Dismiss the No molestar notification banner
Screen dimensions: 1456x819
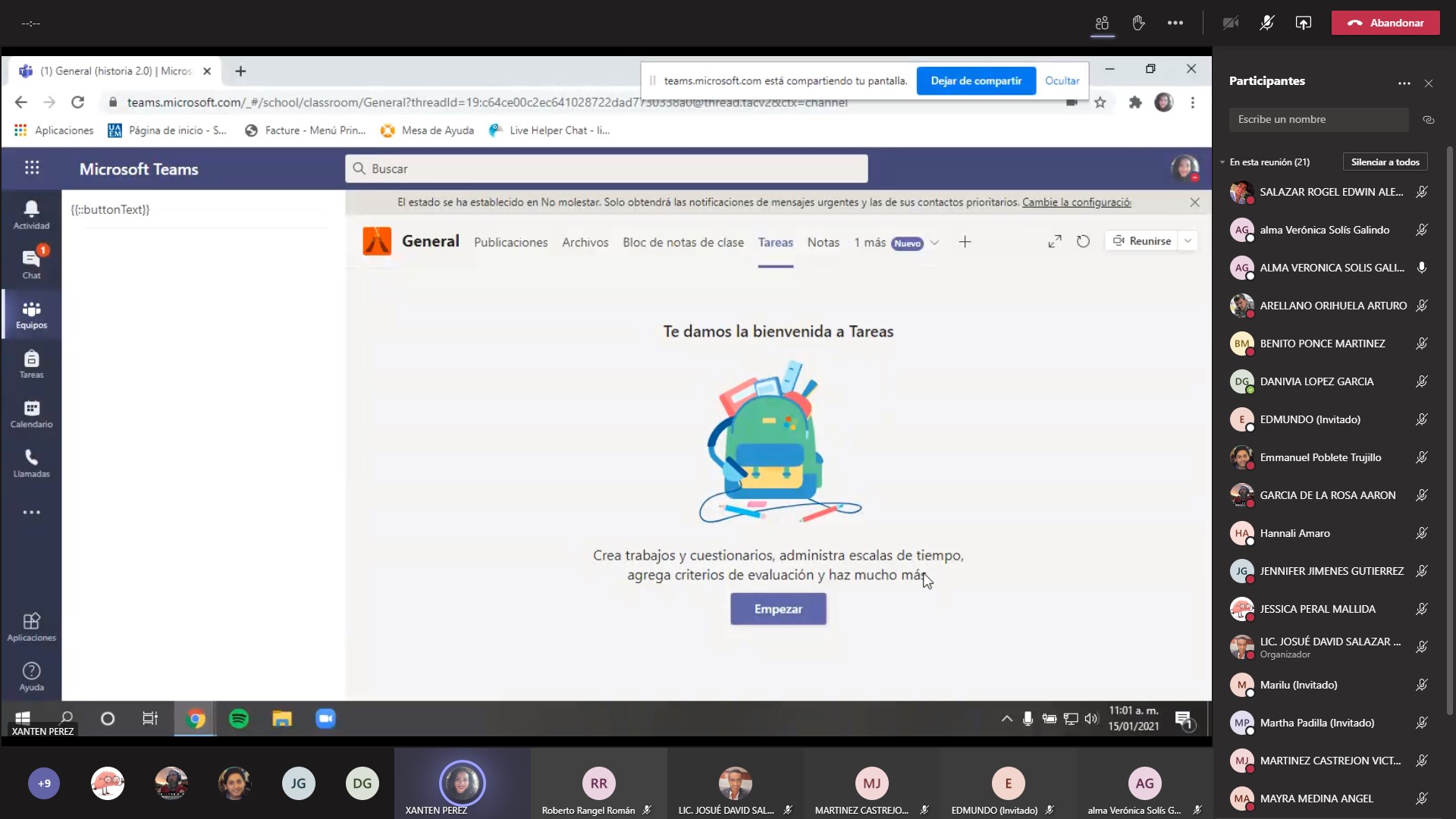coord(1194,202)
